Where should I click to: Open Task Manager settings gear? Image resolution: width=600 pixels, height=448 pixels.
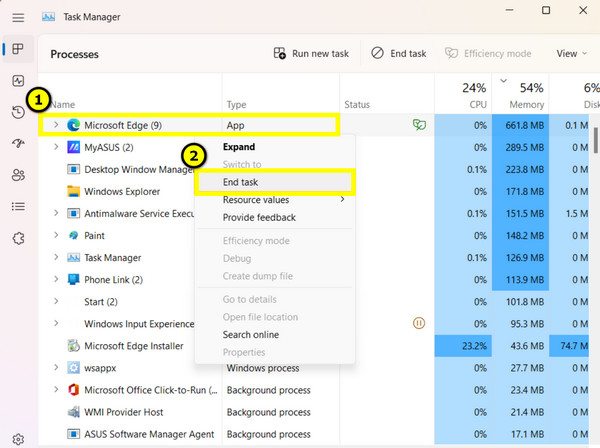pyautogui.click(x=18, y=439)
